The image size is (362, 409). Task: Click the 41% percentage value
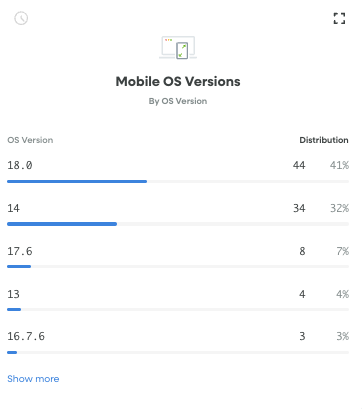(x=339, y=165)
